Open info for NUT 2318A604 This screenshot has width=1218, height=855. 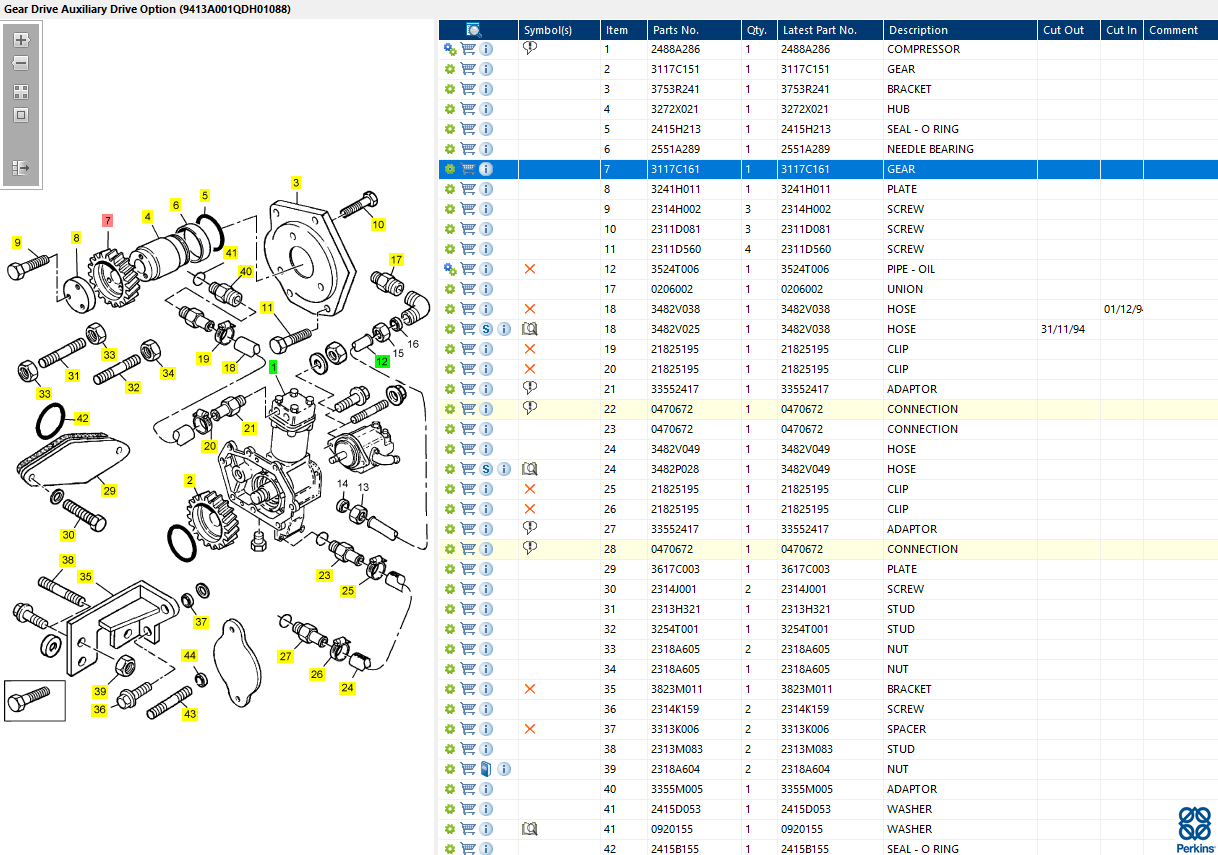(504, 769)
